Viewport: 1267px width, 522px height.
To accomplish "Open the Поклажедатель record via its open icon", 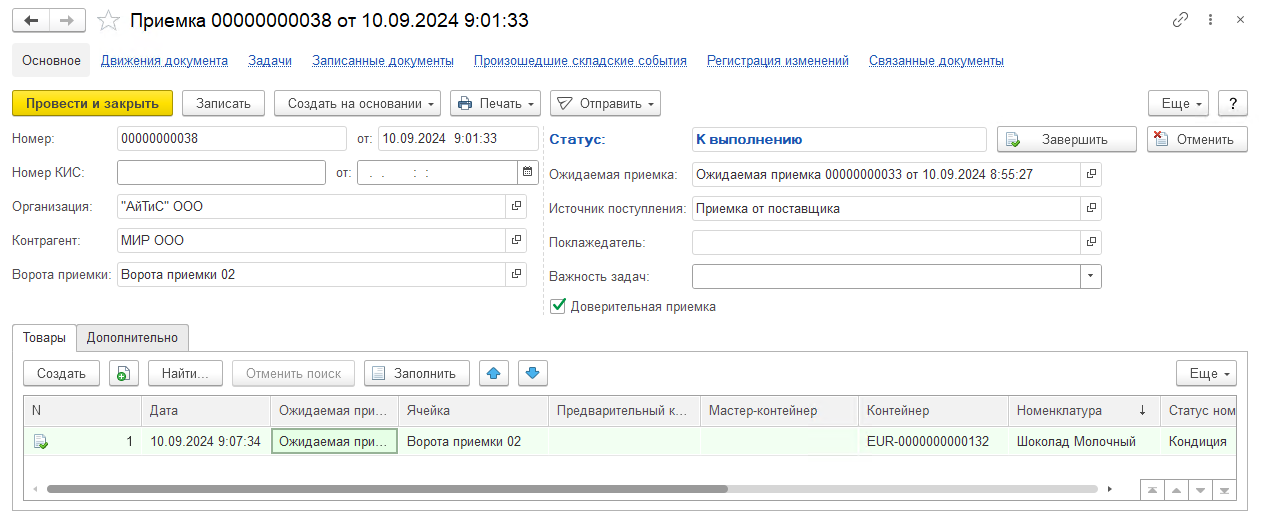I will (1091, 242).
